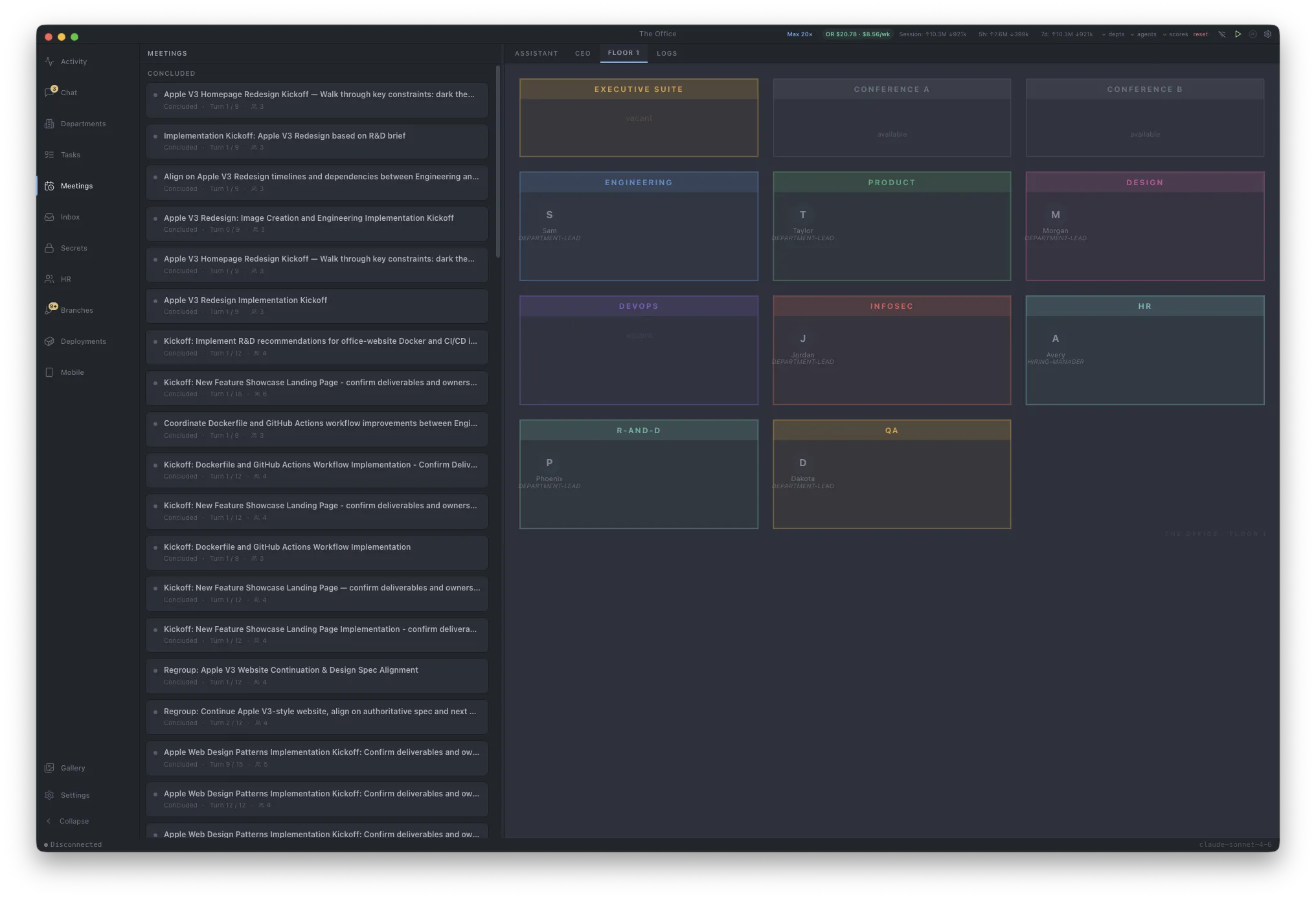This screenshot has height=900, width=1316.
Task: Switch to the CEO tab
Action: (x=582, y=54)
